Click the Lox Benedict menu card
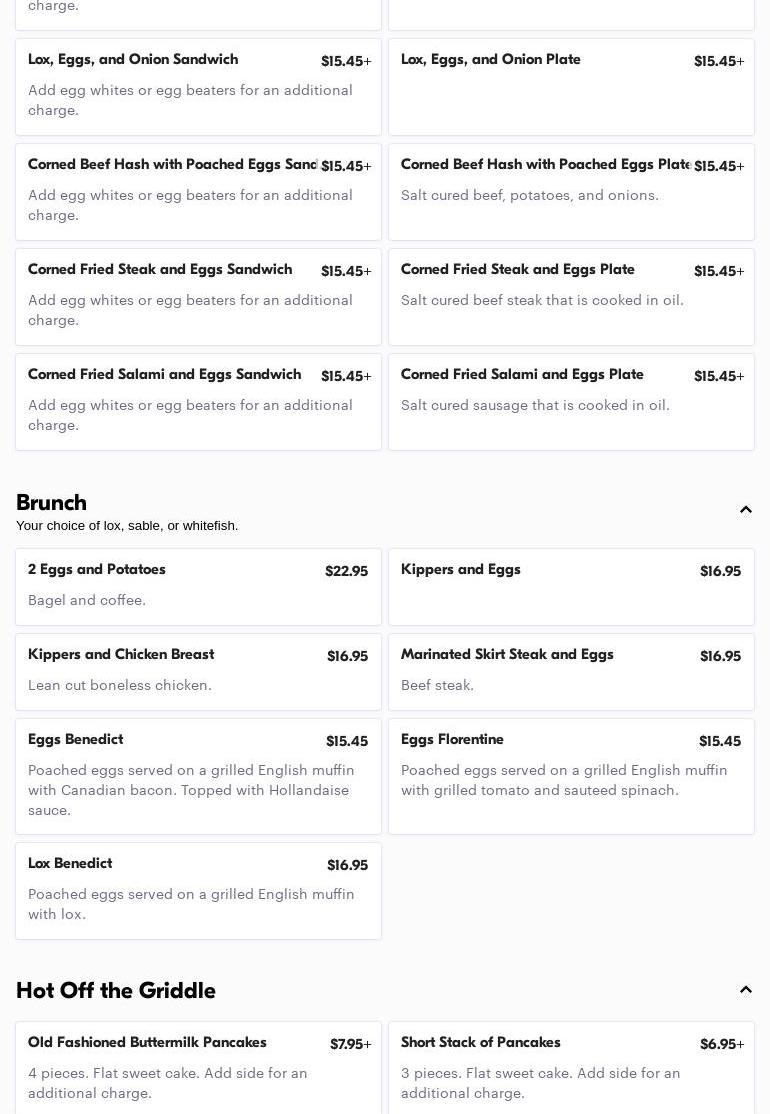 tap(198, 890)
